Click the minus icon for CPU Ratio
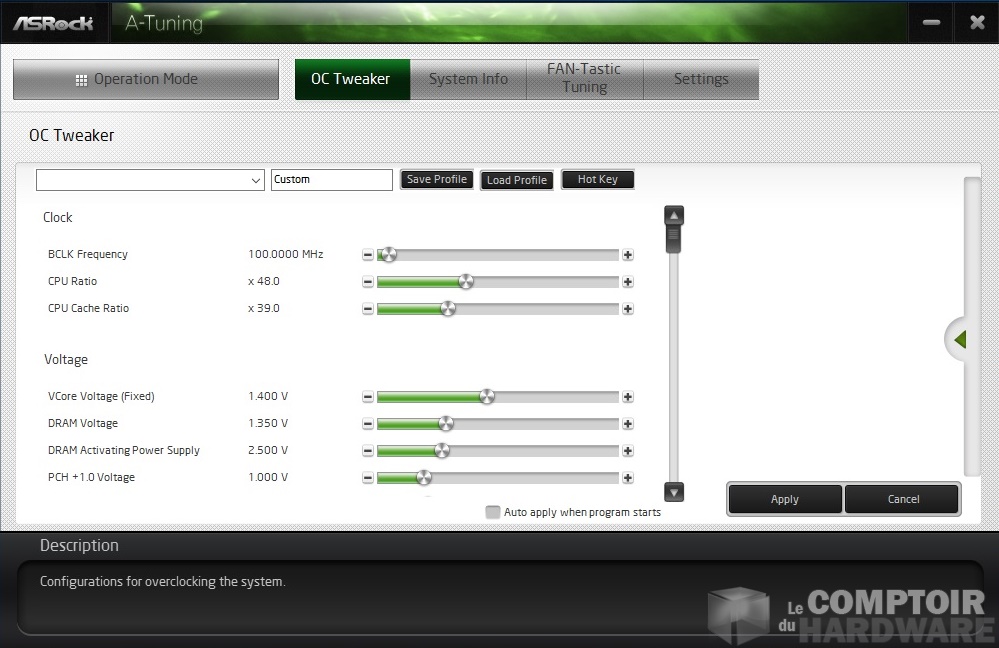The height and width of the screenshot is (648, 999). coord(368,282)
